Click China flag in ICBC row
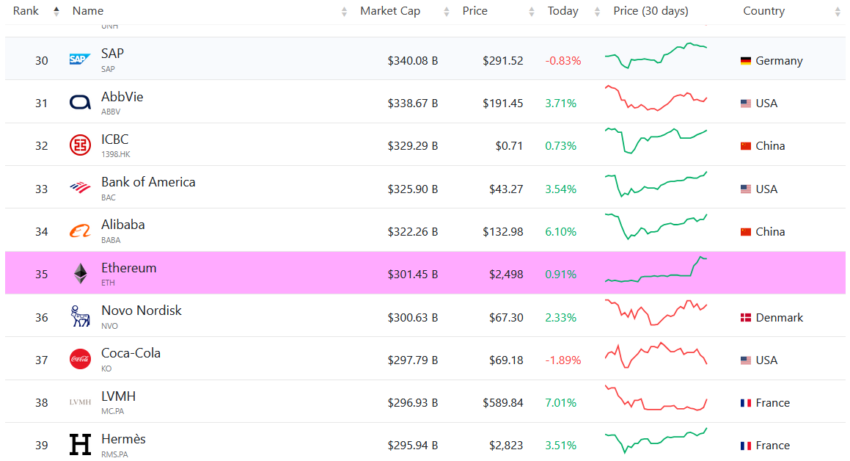 pos(746,146)
